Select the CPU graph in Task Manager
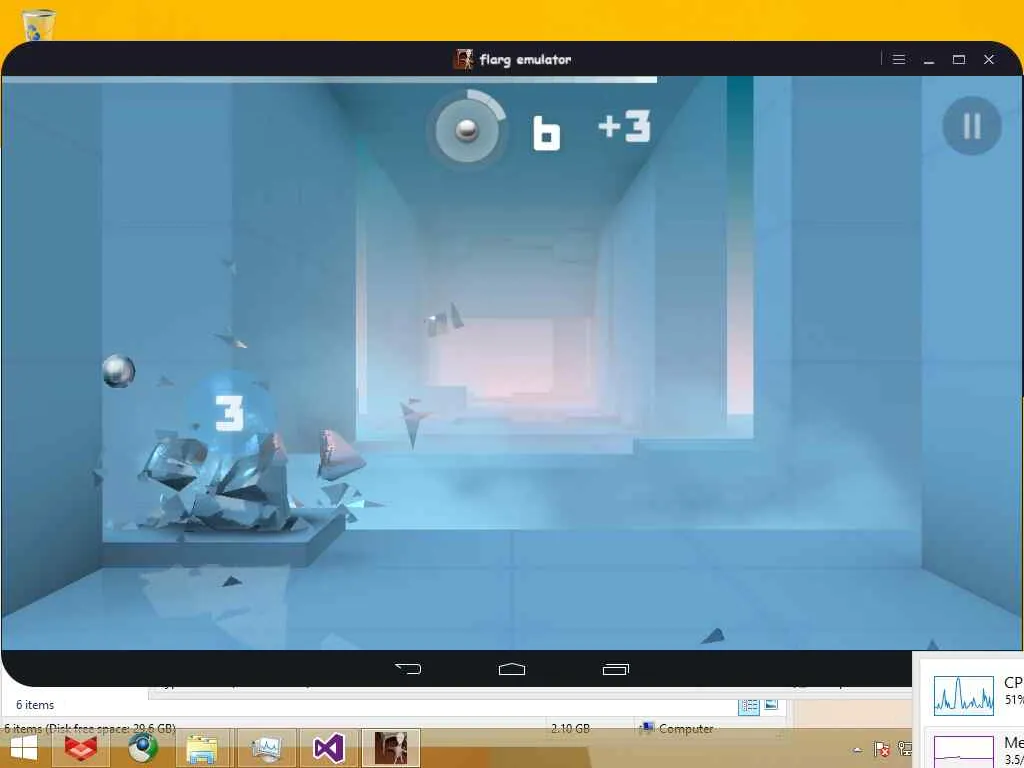The height and width of the screenshot is (768, 1024). [x=964, y=696]
